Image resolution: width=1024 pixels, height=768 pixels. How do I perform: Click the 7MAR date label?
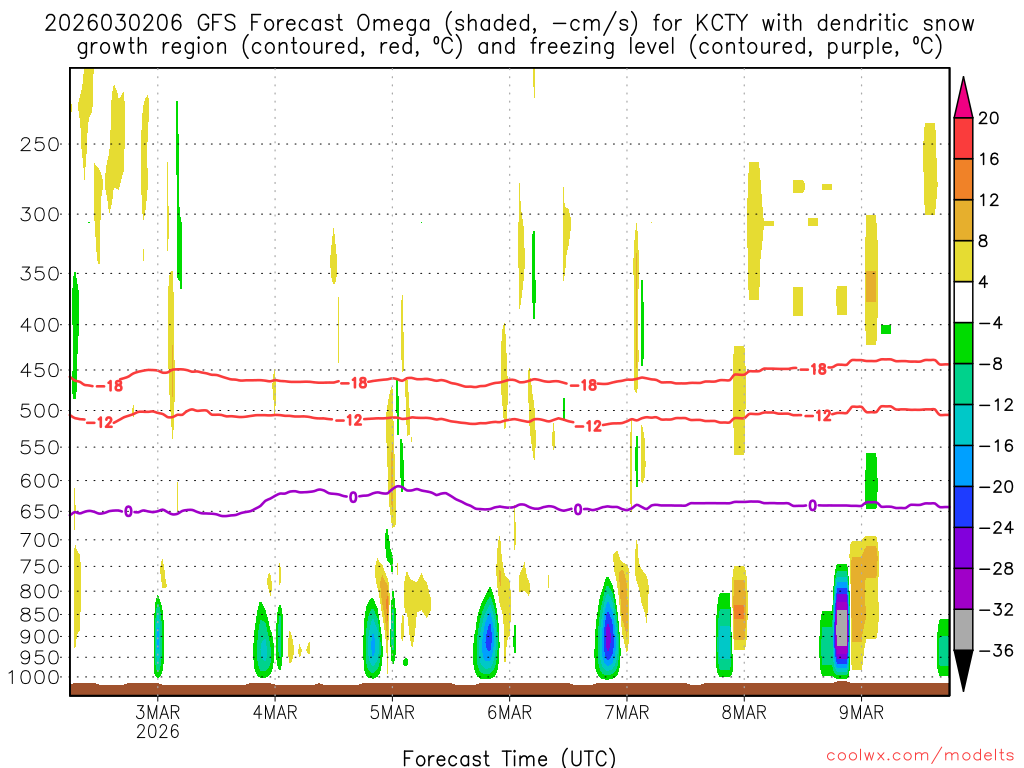tap(627, 712)
